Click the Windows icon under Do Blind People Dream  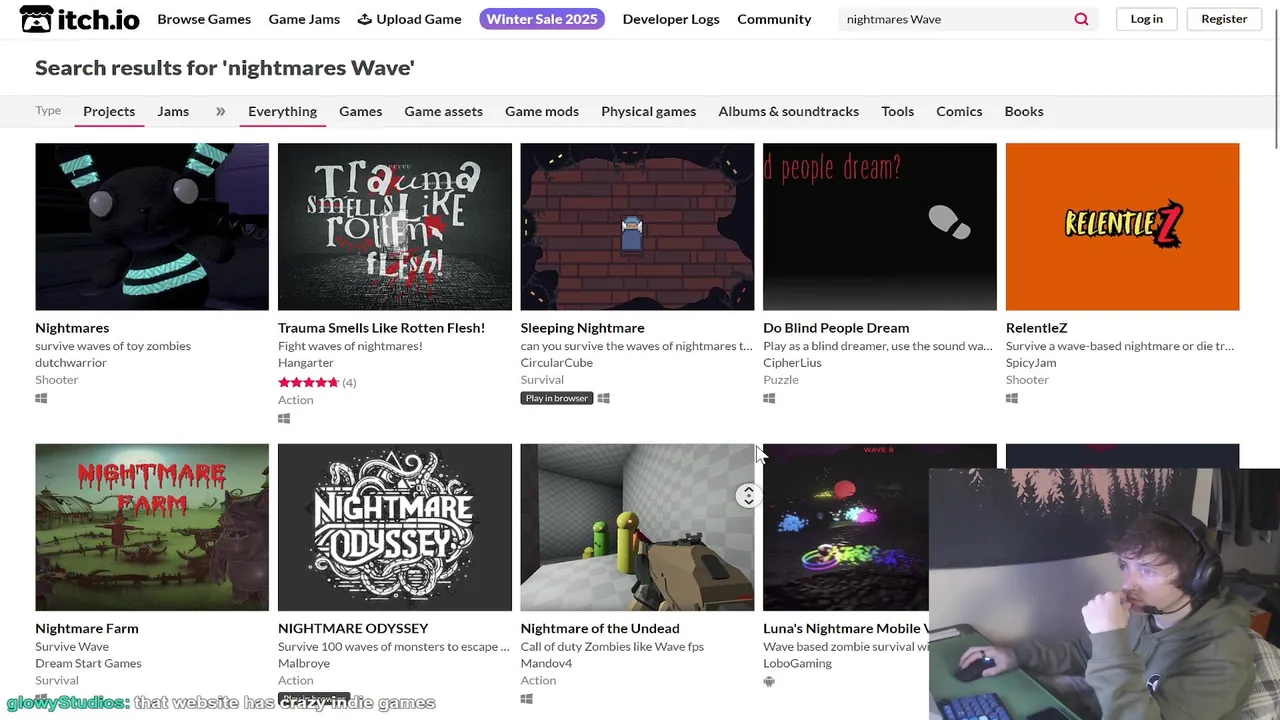click(x=769, y=398)
